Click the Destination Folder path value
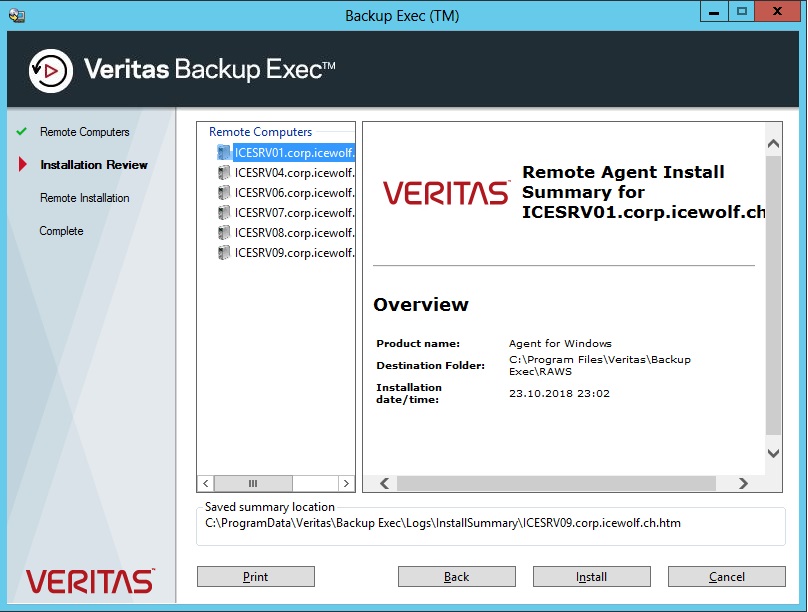808x612 pixels. click(600, 365)
